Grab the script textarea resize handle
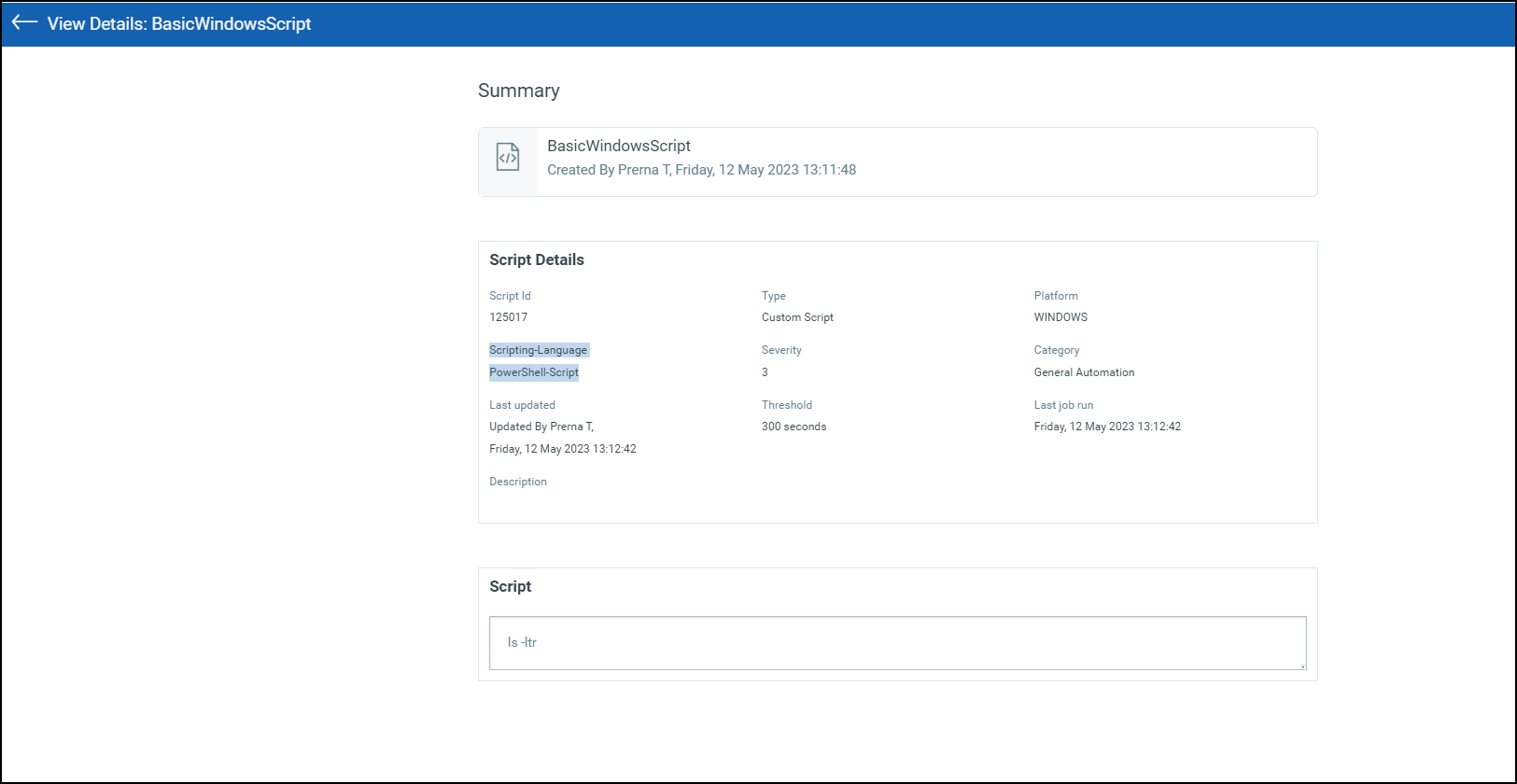Viewport: 1517px width, 784px height. (x=1302, y=665)
